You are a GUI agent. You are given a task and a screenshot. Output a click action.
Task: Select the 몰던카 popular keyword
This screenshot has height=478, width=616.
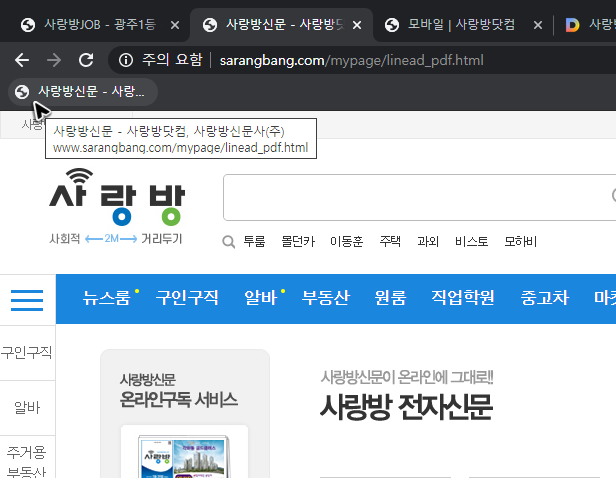point(298,241)
